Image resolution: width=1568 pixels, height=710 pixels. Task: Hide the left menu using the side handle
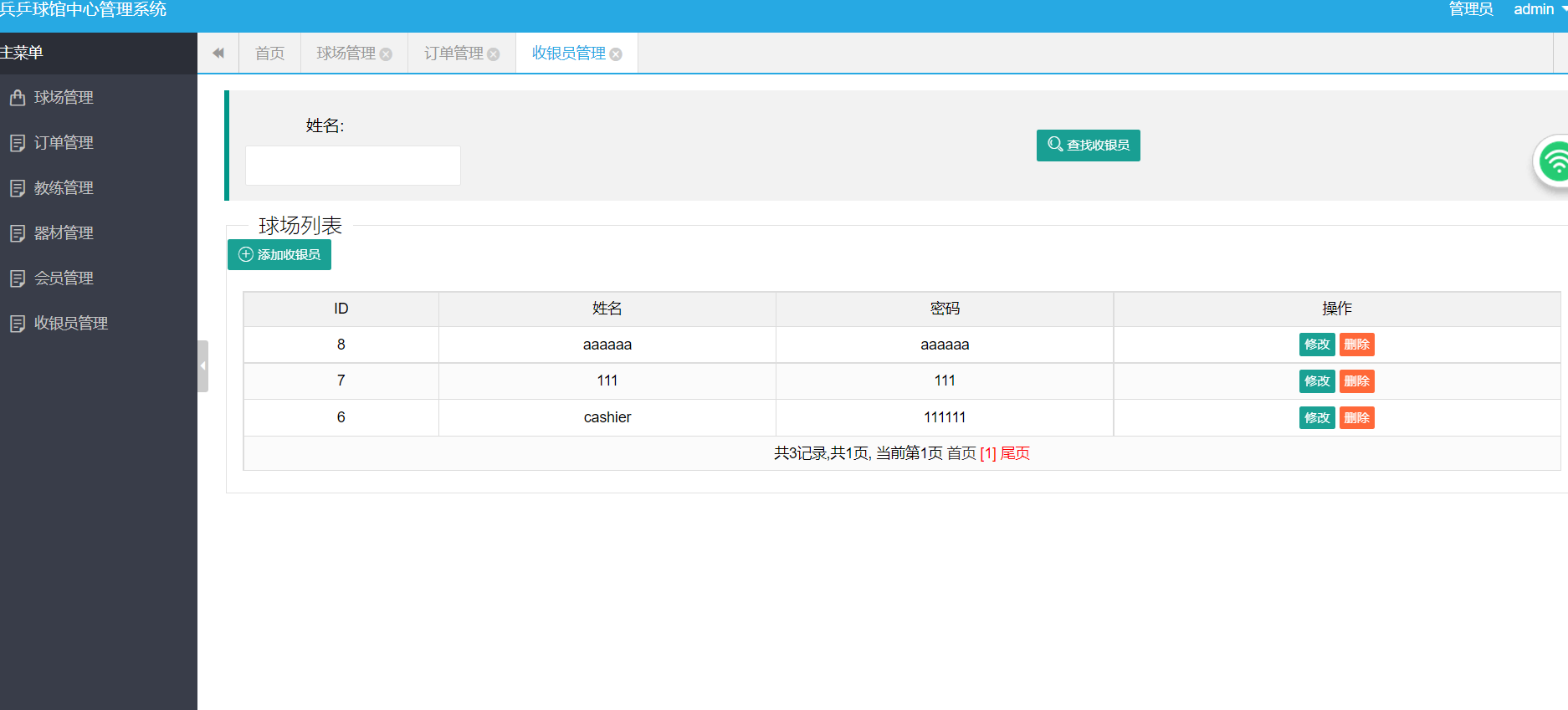(x=202, y=366)
